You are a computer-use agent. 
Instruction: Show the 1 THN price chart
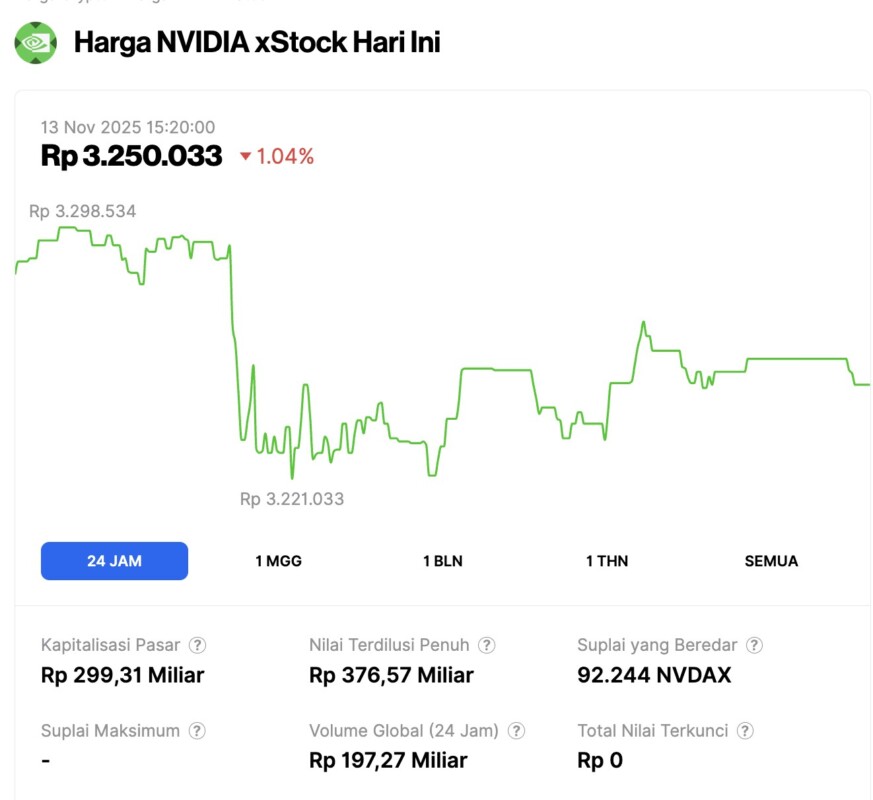[607, 561]
